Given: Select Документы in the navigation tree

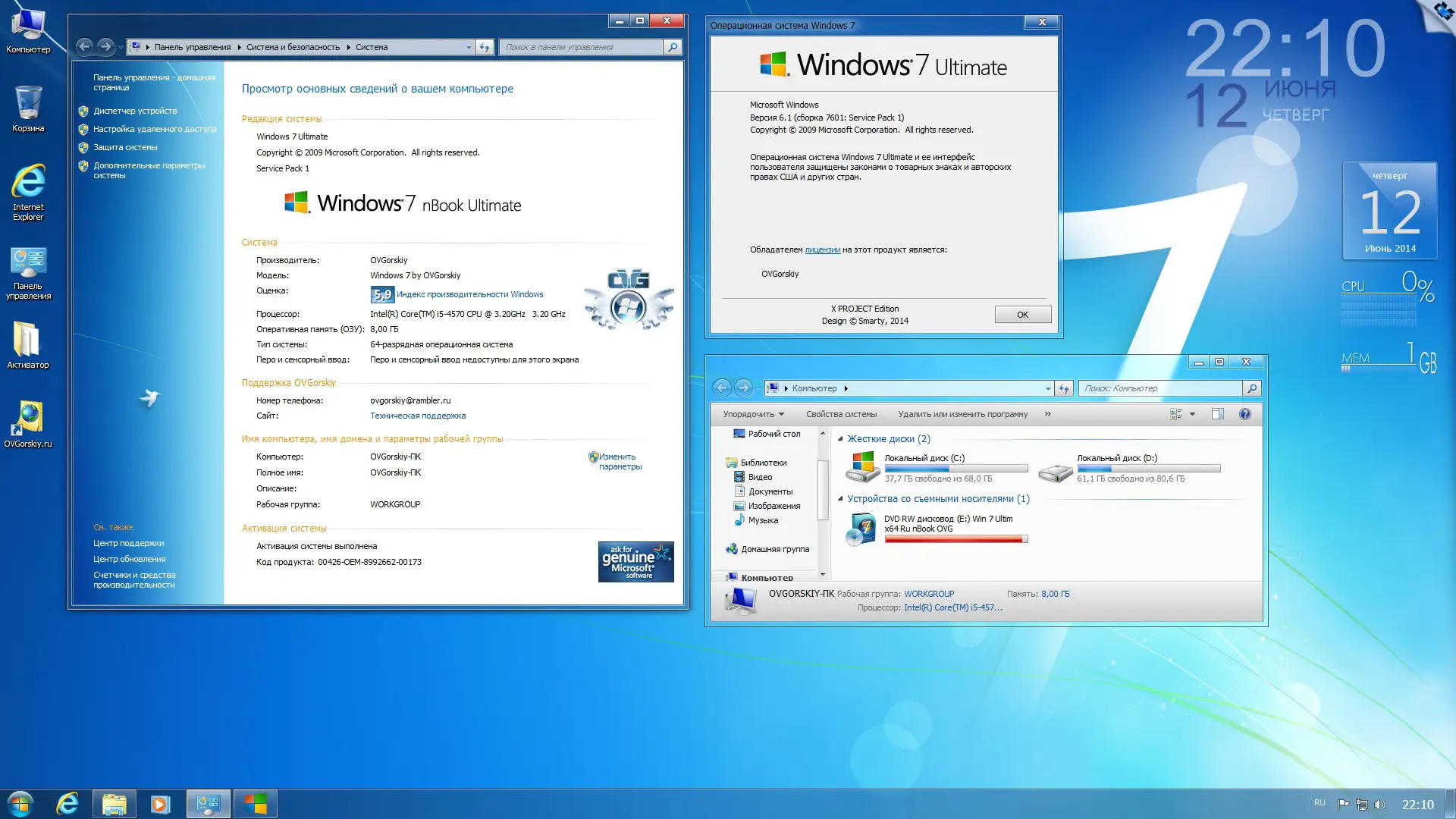Looking at the screenshot, I should coord(770,491).
